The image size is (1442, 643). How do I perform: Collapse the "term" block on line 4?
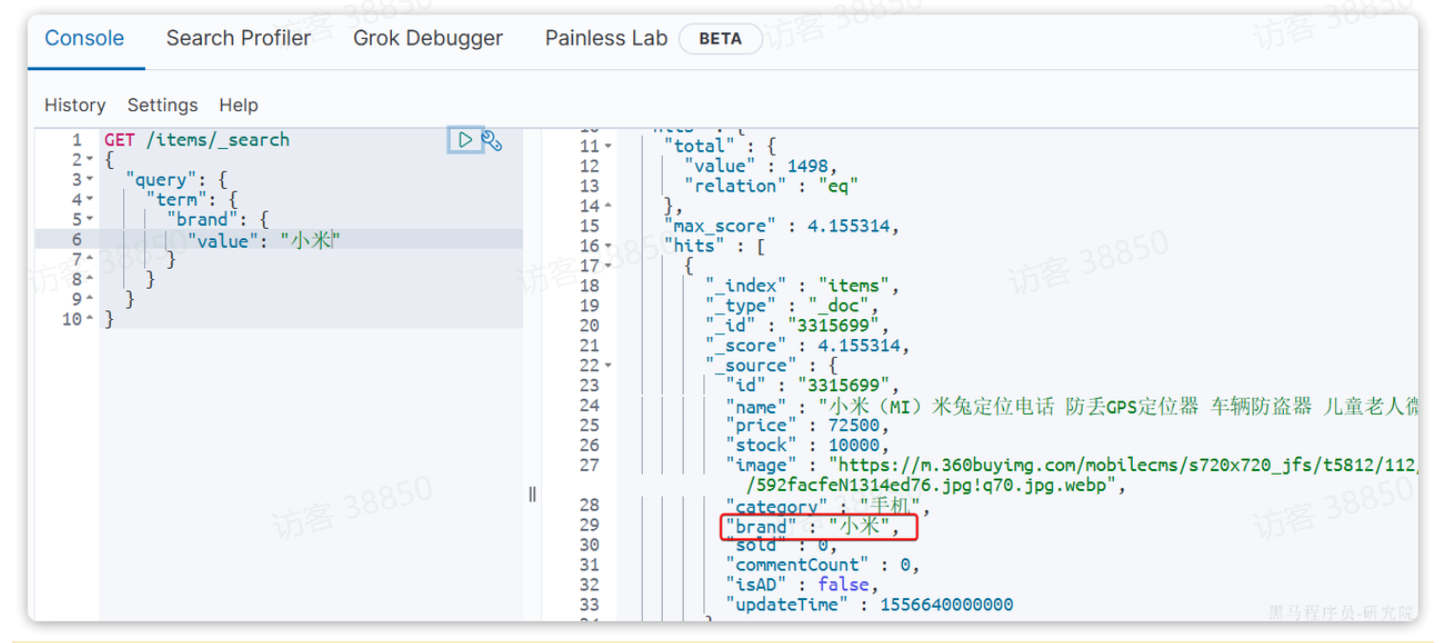(x=90, y=200)
